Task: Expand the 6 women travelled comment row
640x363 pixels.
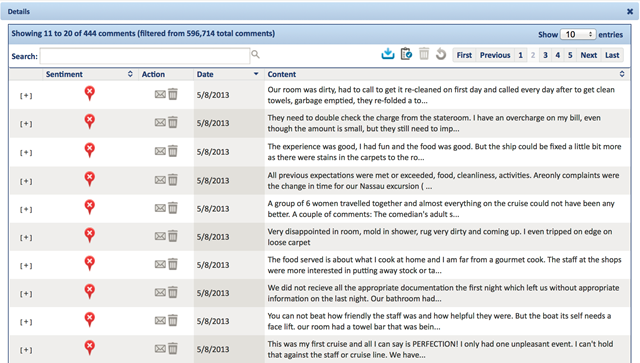Action: pos(26,209)
